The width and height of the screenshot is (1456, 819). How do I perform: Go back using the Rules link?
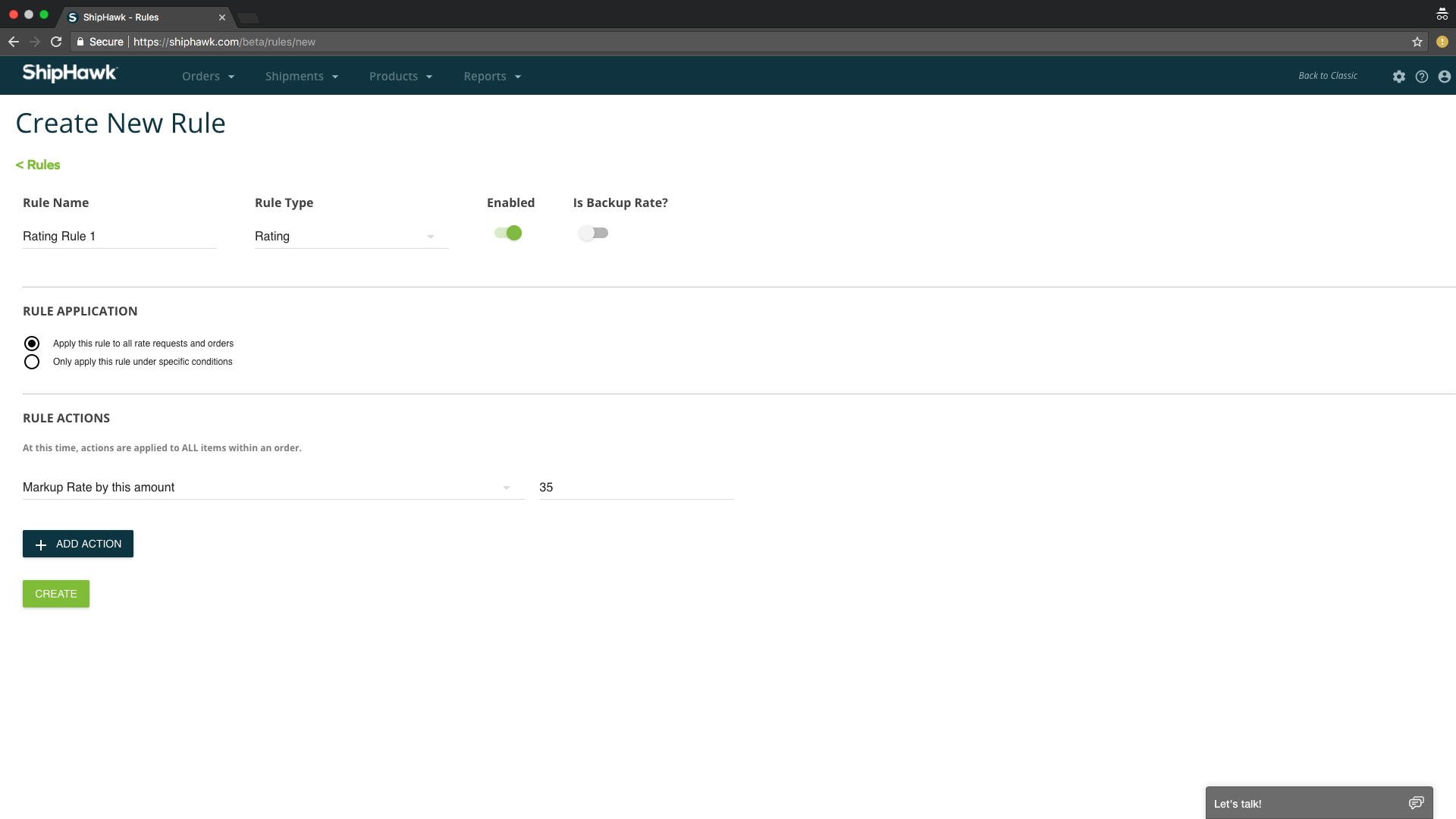point(38,165)
